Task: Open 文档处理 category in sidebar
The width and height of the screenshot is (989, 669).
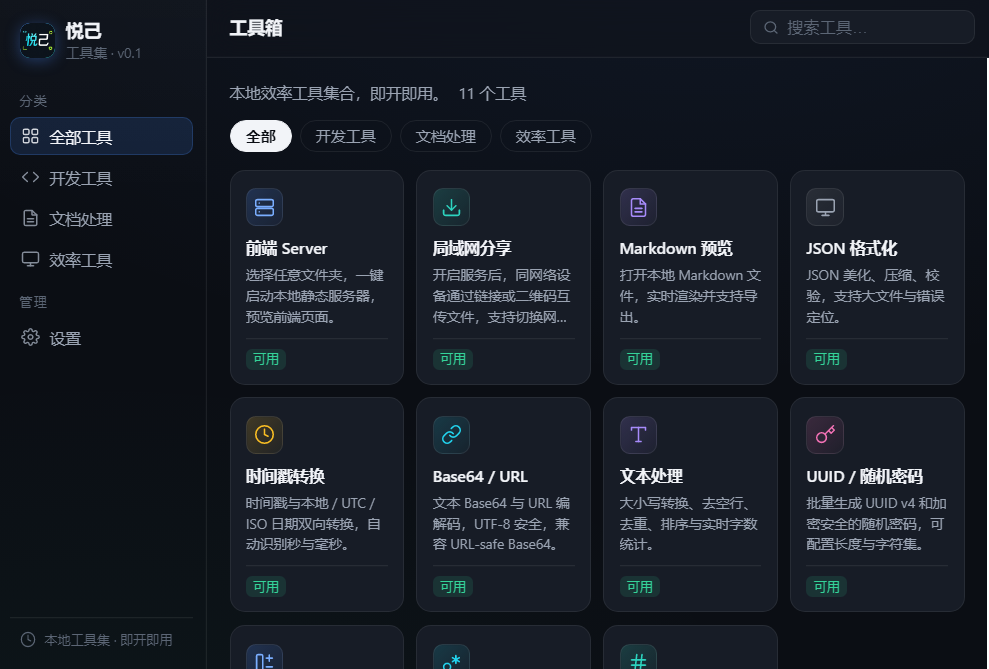Action: (x=102, y=219)
